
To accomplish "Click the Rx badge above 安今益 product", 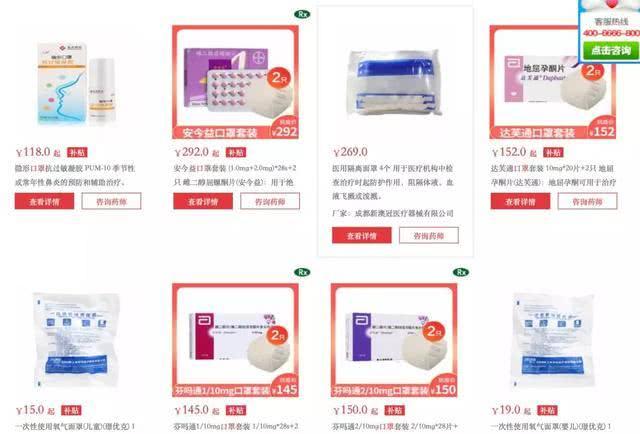I will point(302,14).
